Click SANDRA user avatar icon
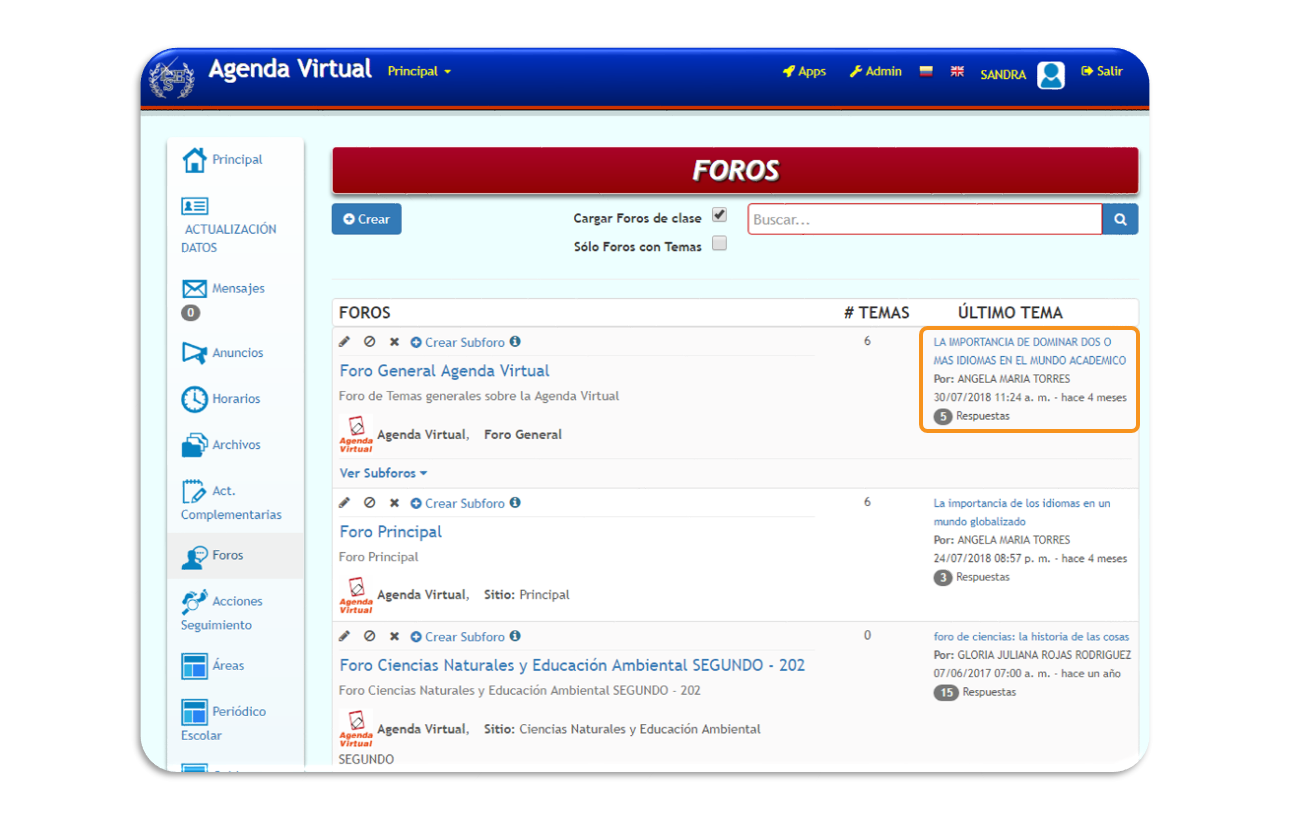 coord(1051,75)
